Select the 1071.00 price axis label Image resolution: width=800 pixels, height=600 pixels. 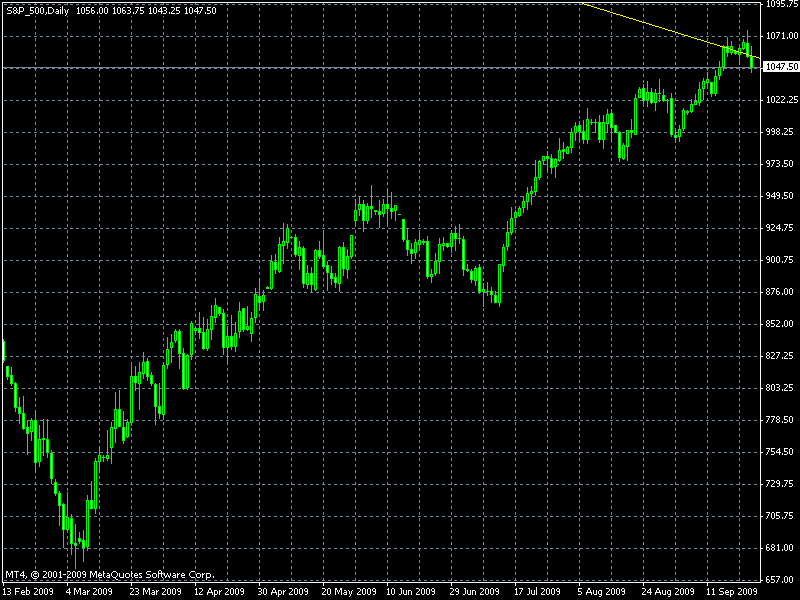tap(779, 36)
